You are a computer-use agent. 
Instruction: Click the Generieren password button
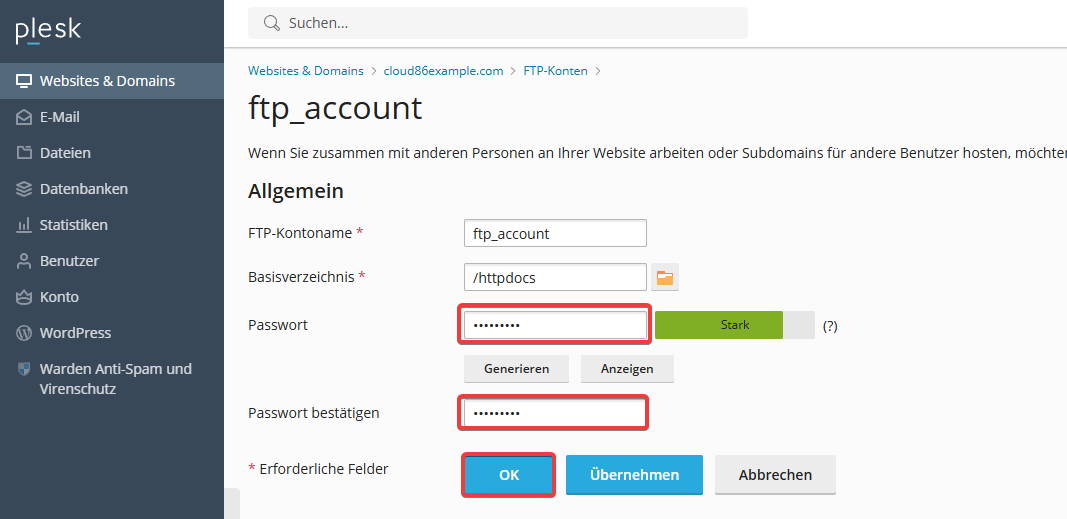[516, 369]
